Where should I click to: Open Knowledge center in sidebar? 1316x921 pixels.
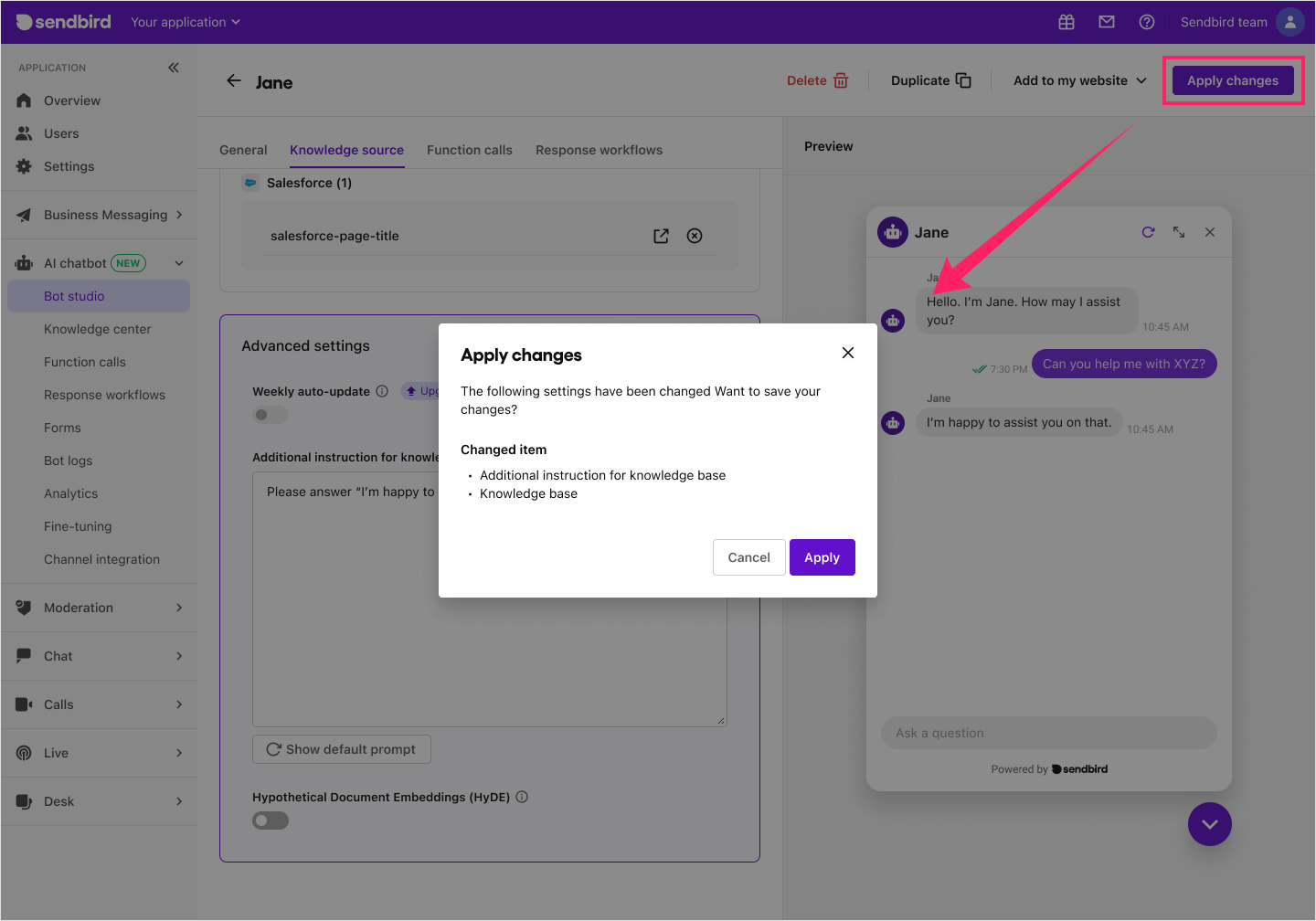pyautogui.click(x=99, y=329)
